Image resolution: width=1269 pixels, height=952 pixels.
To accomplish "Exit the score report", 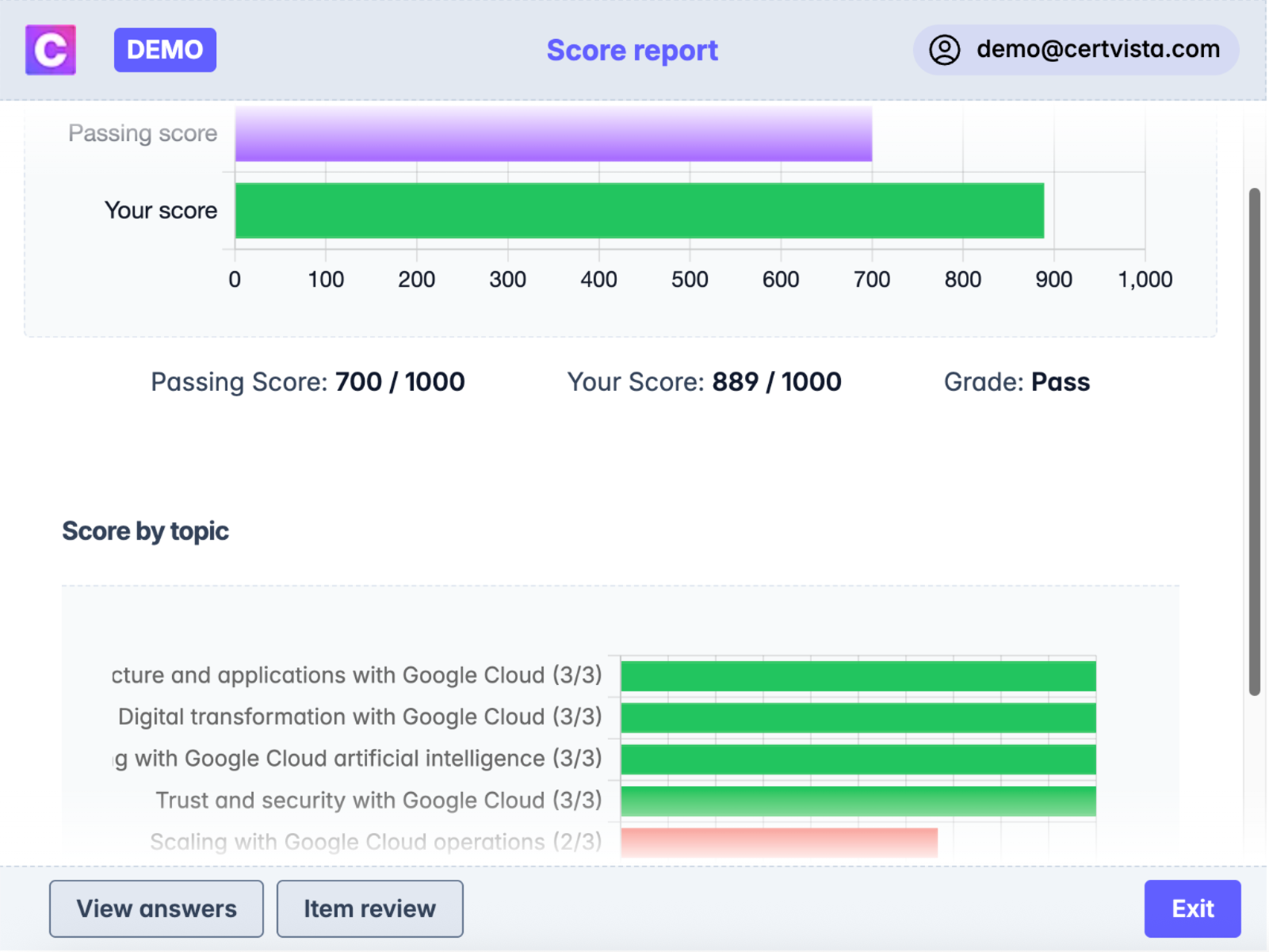I will tap(1192, 908).
